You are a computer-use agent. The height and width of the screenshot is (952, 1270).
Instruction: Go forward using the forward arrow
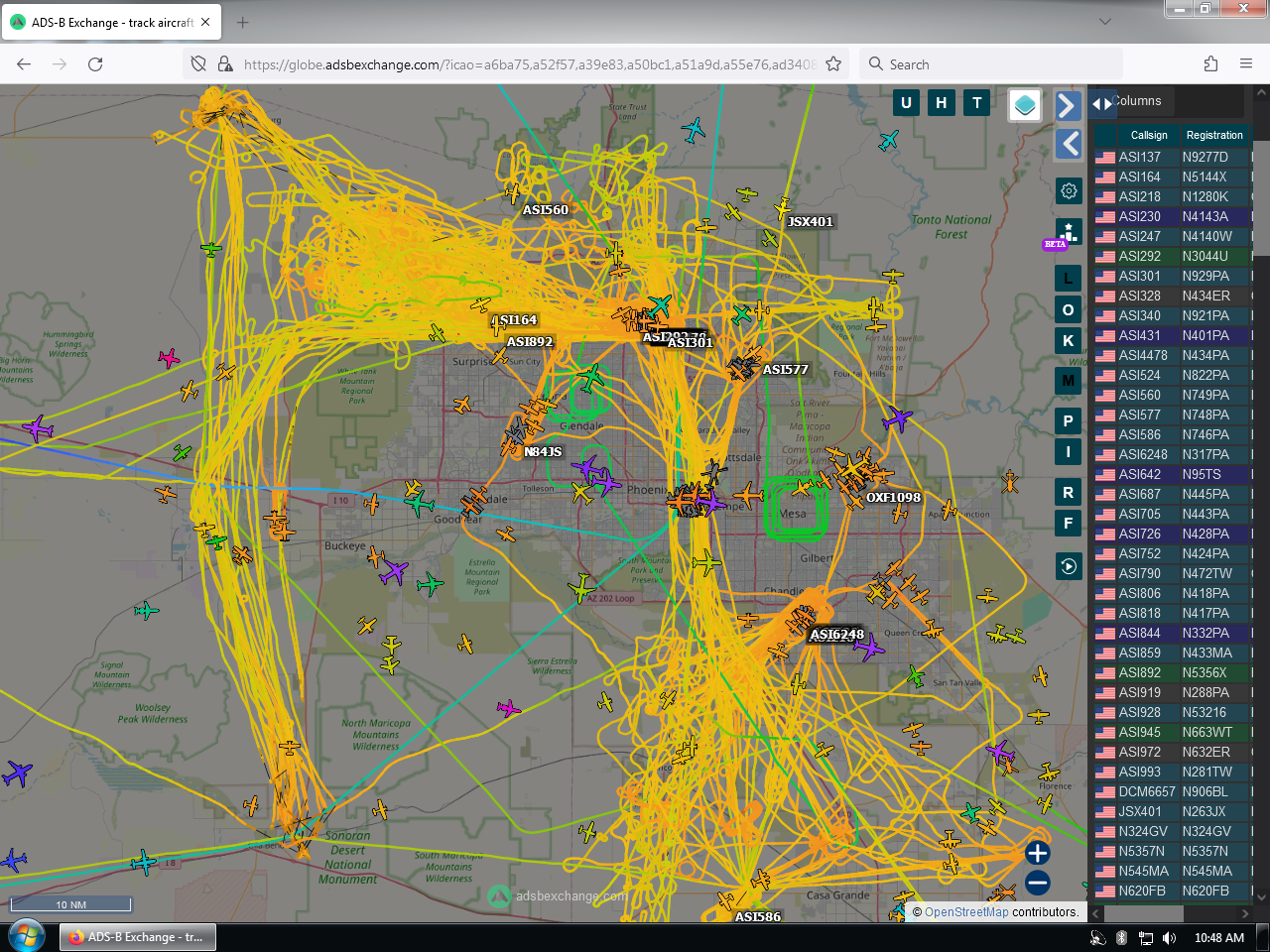(x=60, y=63)
